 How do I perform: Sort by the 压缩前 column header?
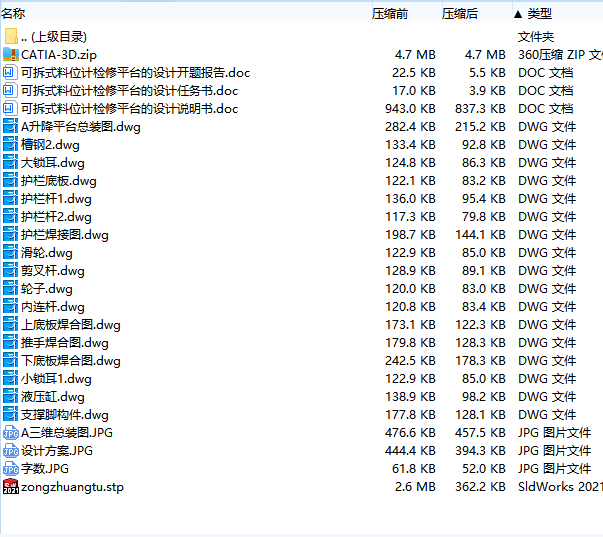[x=390, y=14]
